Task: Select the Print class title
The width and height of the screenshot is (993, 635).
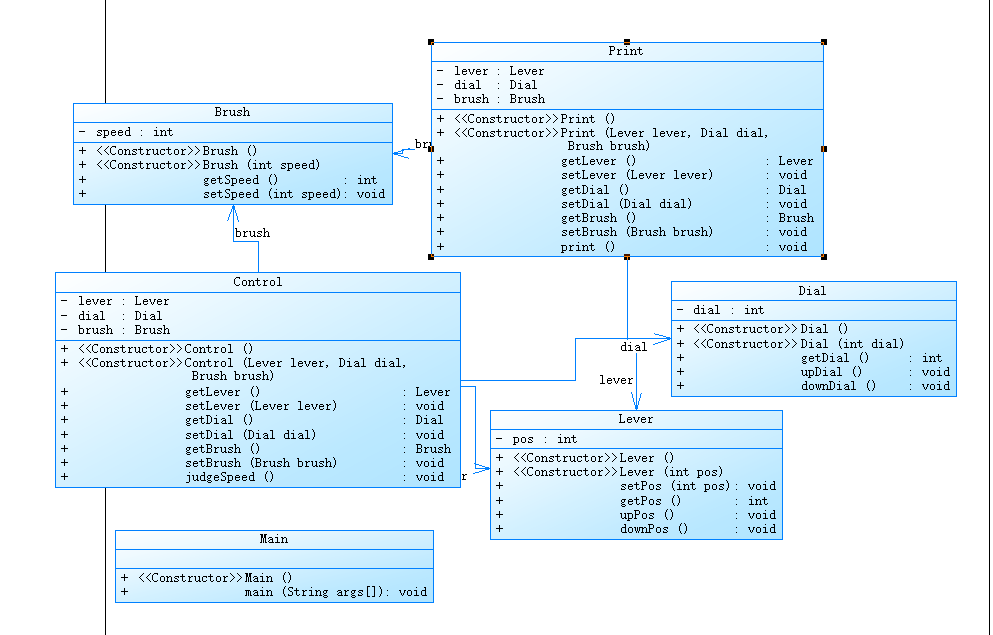Action: point(626,51)
